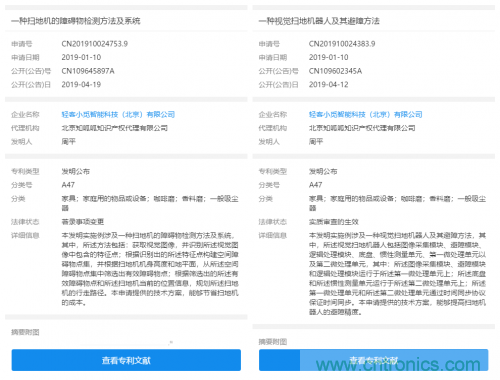Click the right card's detail description paragraph

point(397,274)
